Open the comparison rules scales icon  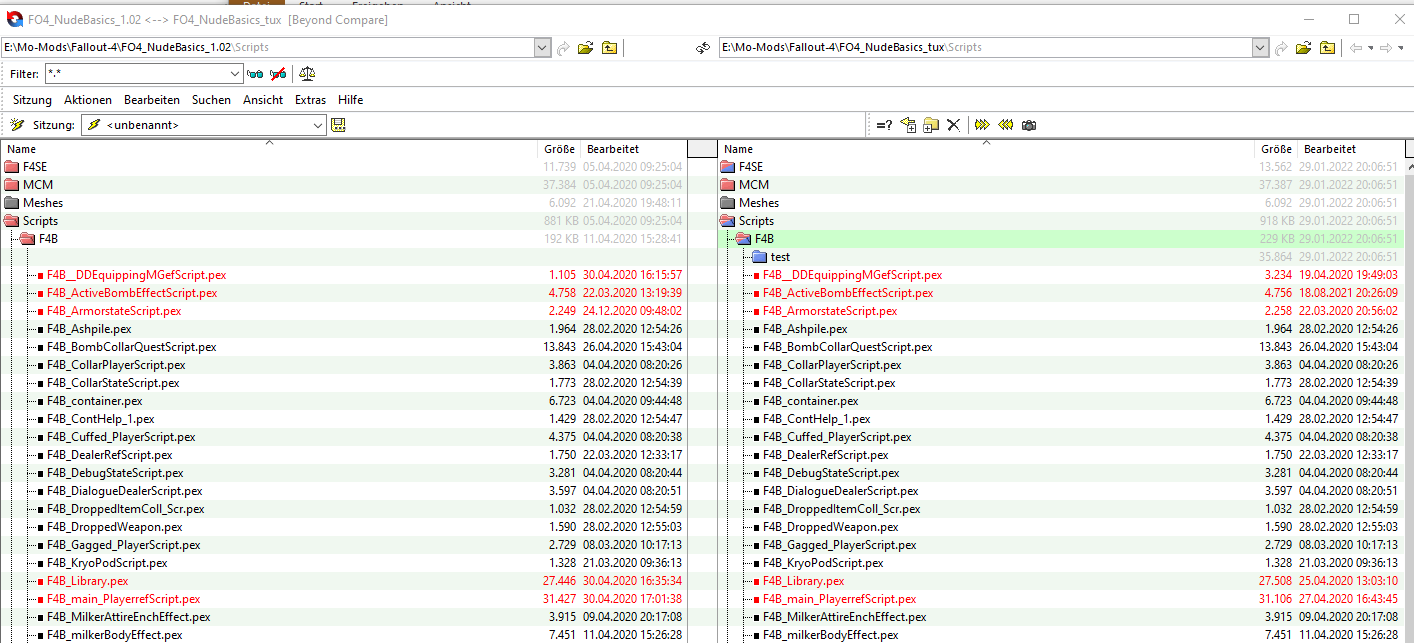click(307, 73)
